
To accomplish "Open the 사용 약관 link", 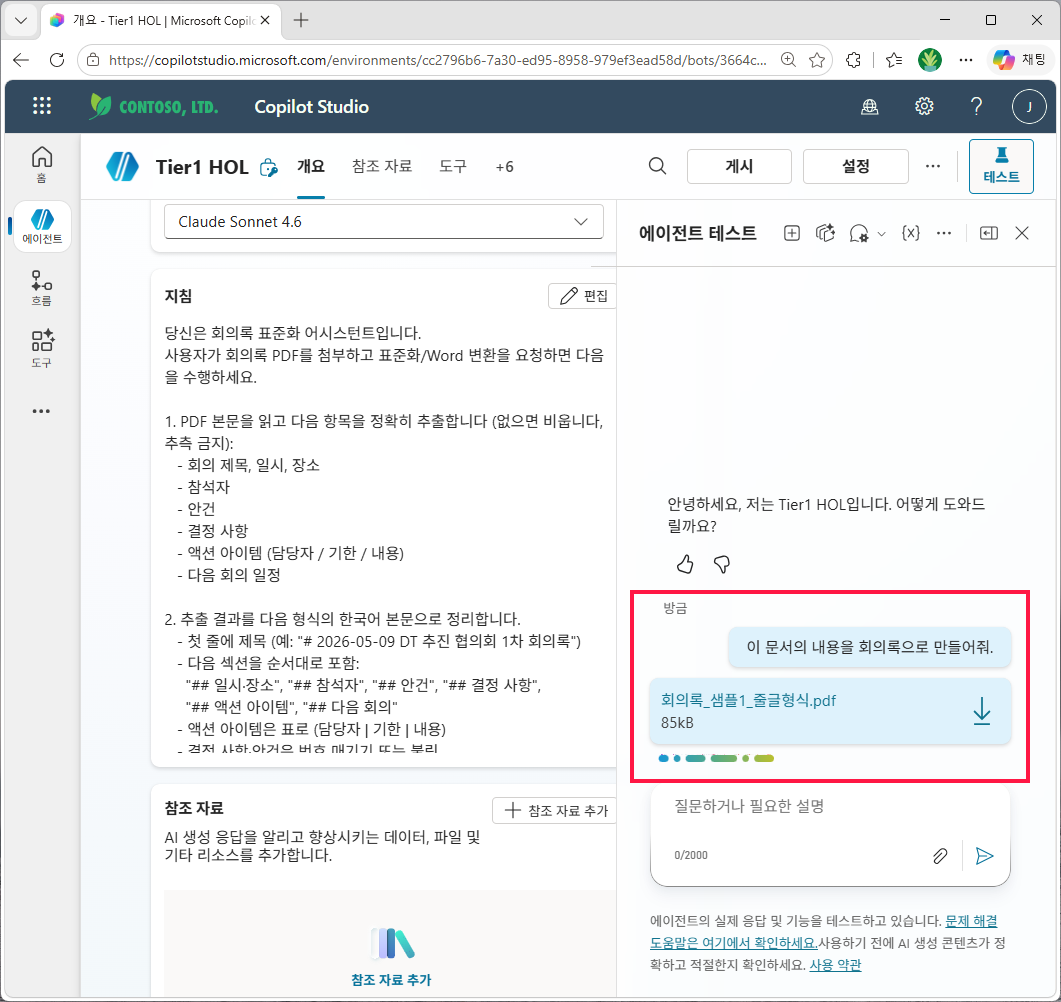I will (835, 965).
